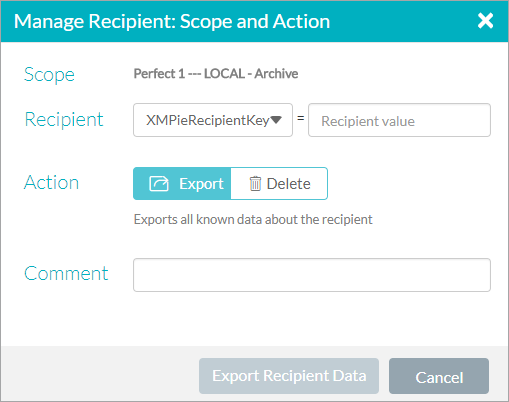Click the Cancel button
Image resolution: width=509 pixels, height=402 pixels.
(x=439, y=376)
